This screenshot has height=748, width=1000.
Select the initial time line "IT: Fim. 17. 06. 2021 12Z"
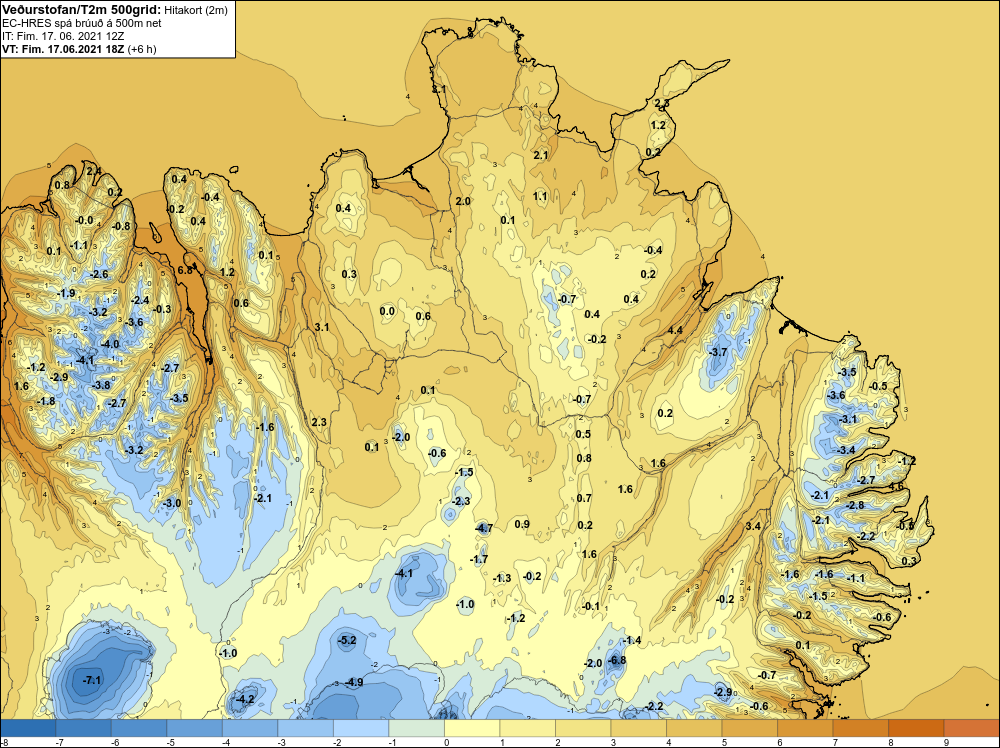63,36
